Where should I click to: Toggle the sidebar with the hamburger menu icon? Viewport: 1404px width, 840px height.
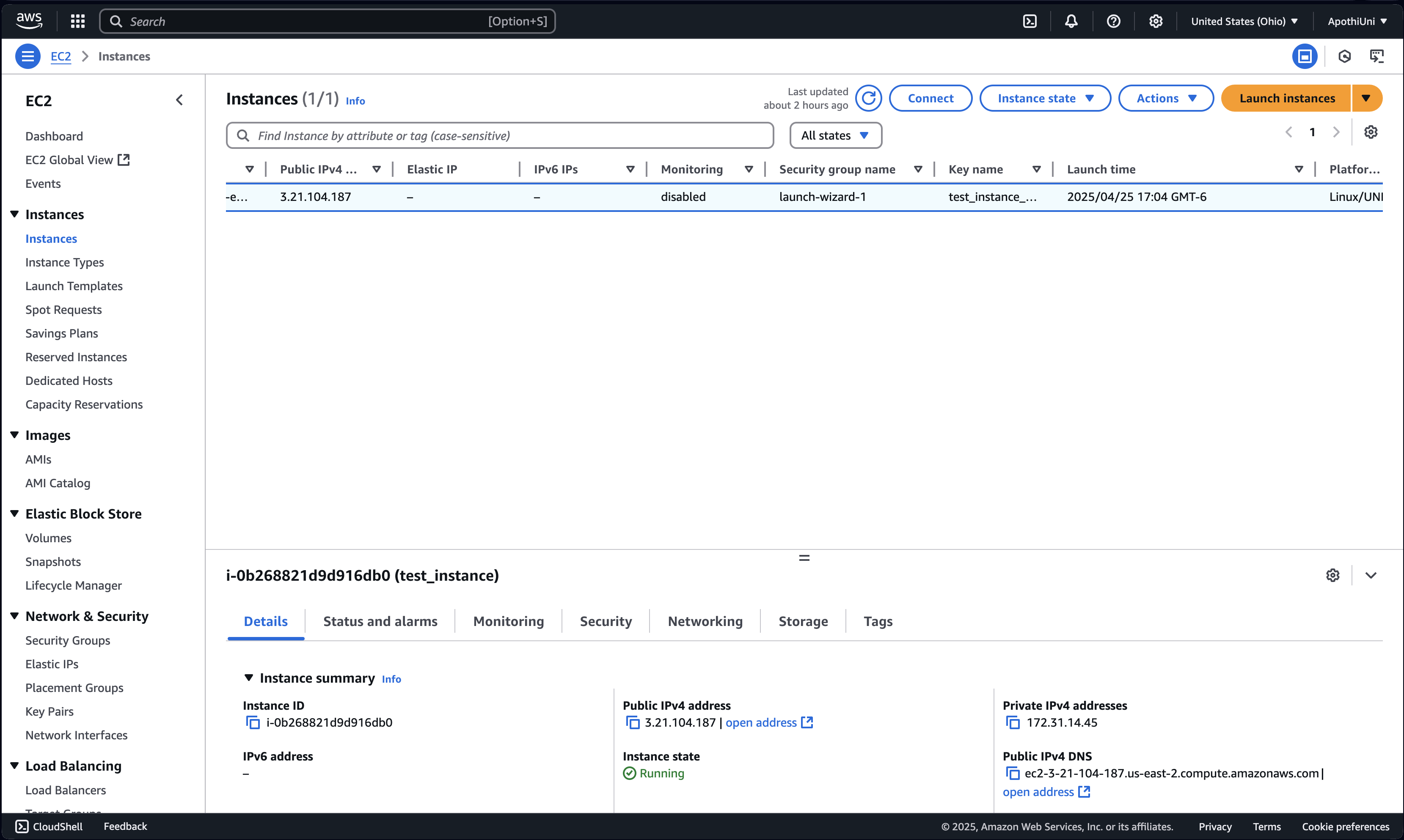point(27,56)
